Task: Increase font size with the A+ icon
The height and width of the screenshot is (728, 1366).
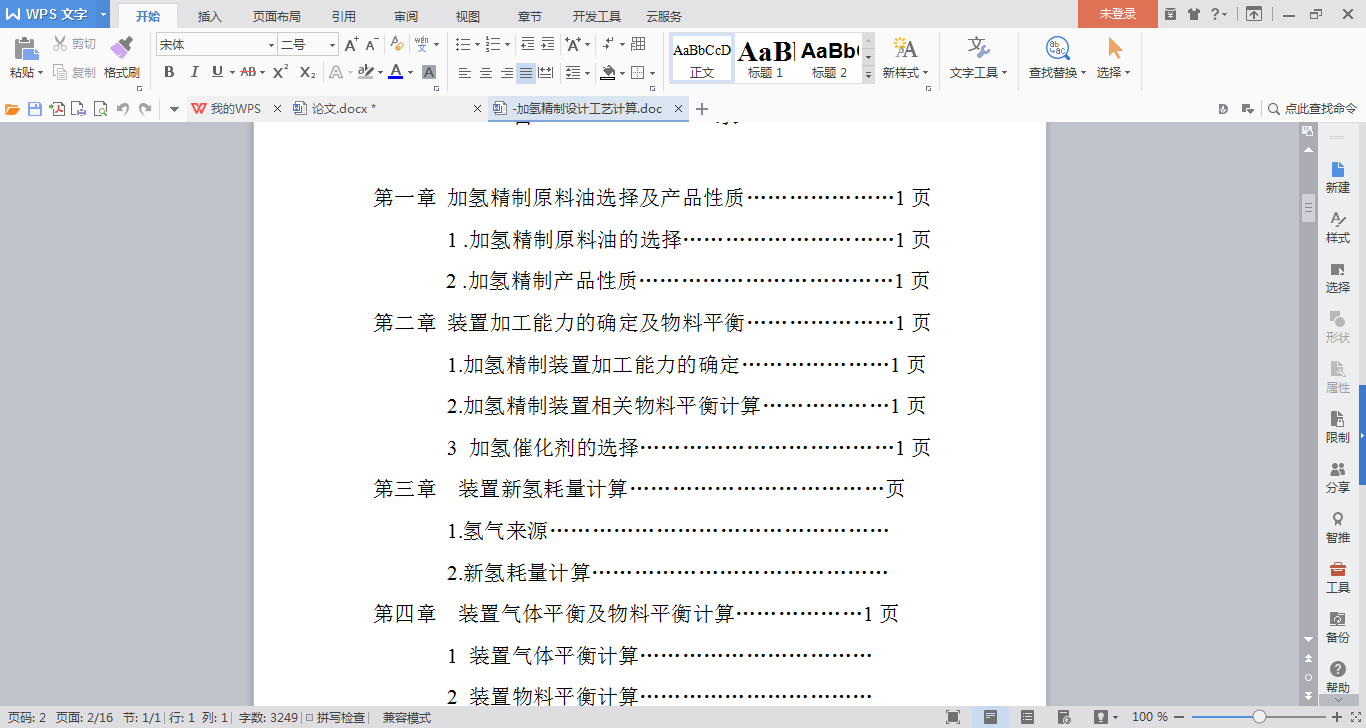Action: (x=351, y=45)
